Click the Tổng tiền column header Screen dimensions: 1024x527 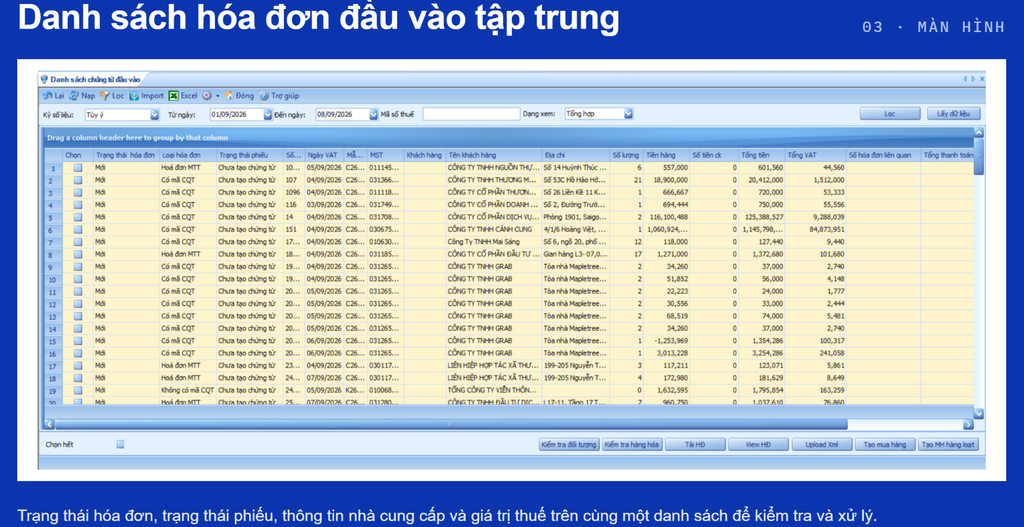pos(761,155)
